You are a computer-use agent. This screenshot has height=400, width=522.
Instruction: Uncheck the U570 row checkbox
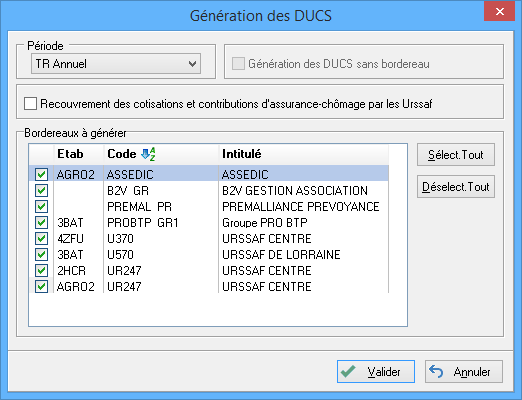(x=41, y=254)
